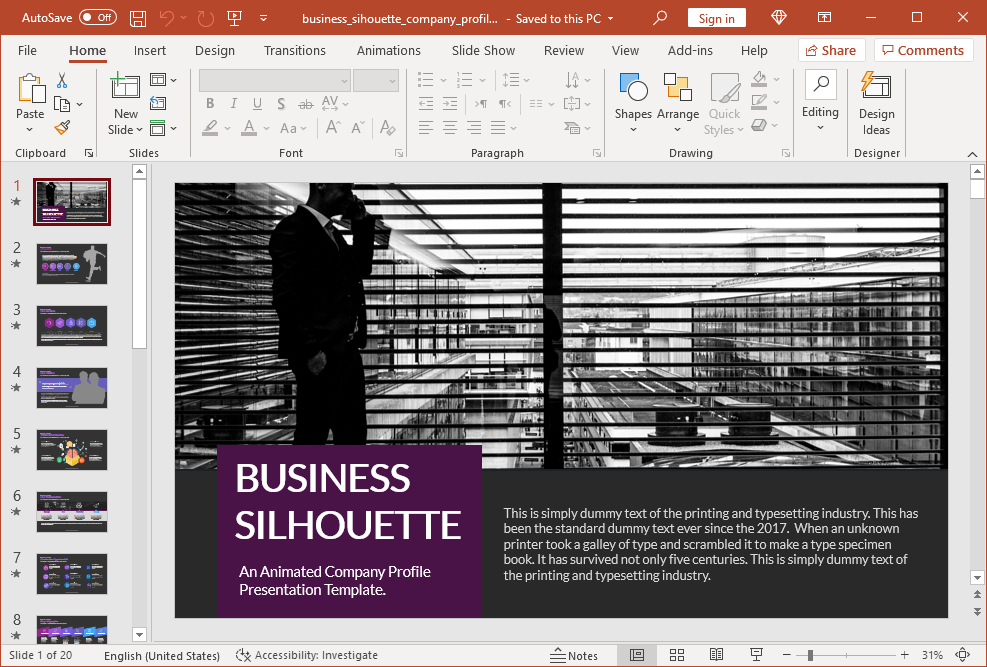Toggle the Notes pane
This screenshot has height=667, width=987.
574,655
